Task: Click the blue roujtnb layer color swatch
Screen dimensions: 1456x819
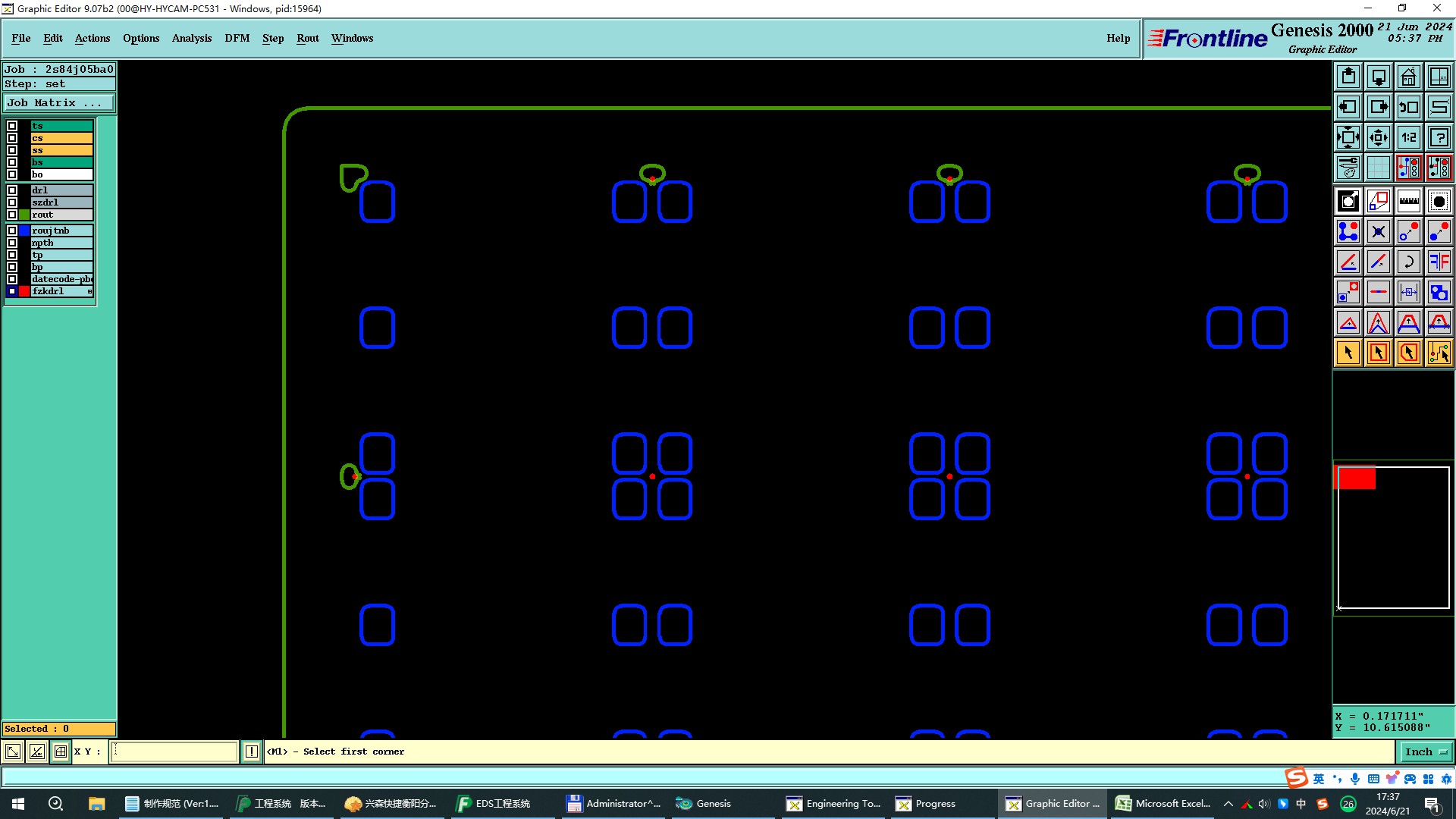Action: point(24,231)
